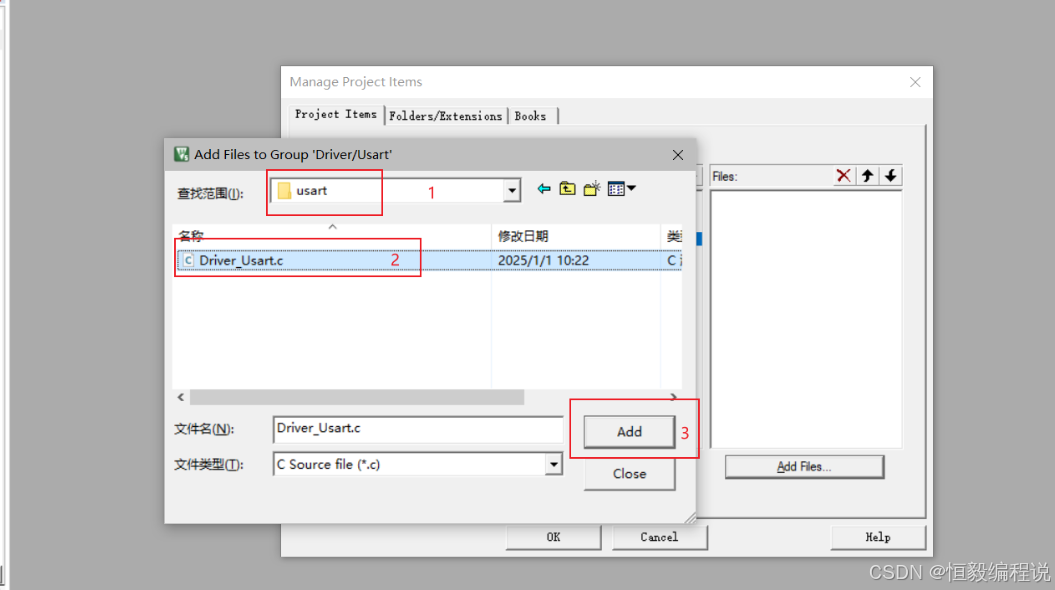Click the C file icon beside Driver_Usart.c
The height and width of the screenshot is (590, 1055).
(x=188, y=260)
